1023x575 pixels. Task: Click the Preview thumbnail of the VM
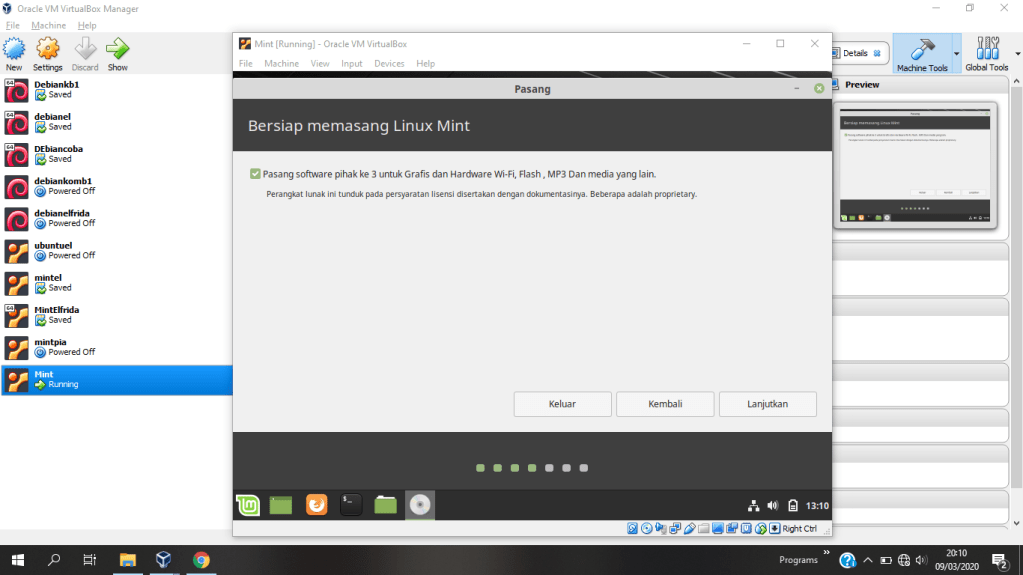(x=916, y=165)
